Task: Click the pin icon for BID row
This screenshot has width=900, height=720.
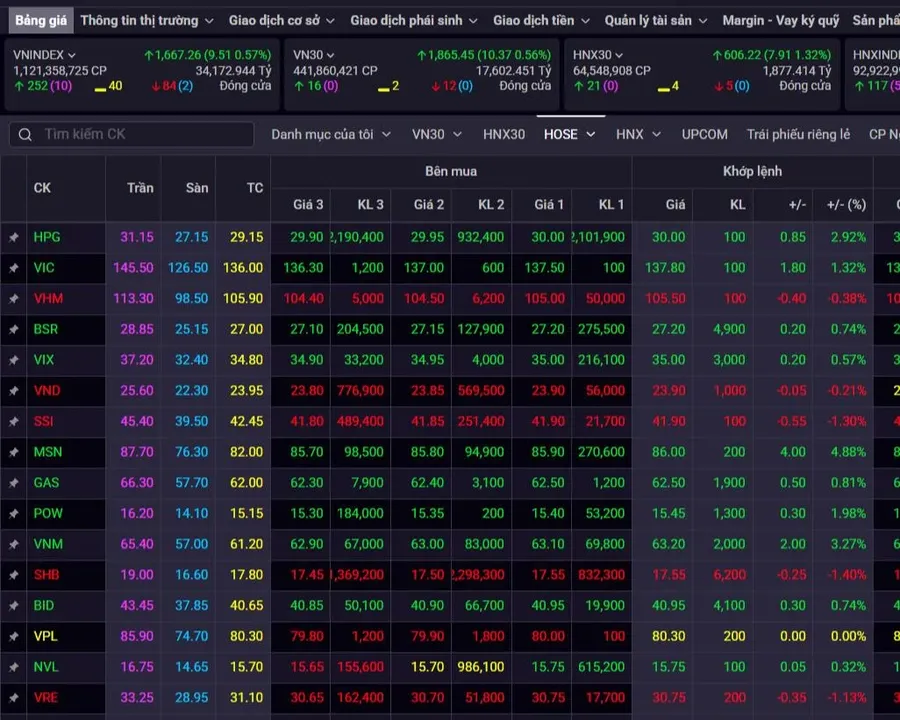Action: pyautogui.click(x=13, y=606)
